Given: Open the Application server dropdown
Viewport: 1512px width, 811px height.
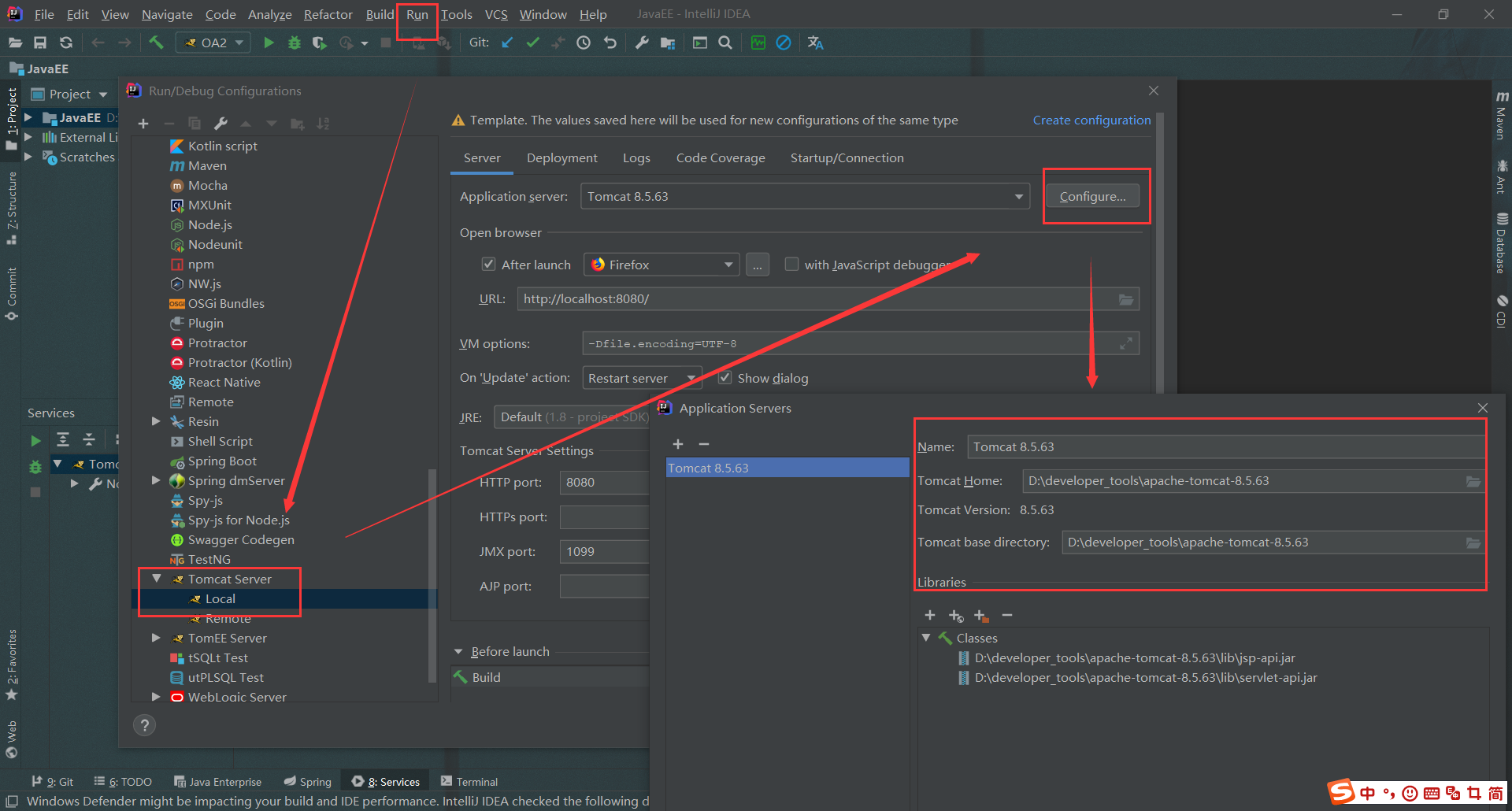Looking at the screenshot, I should pyautogui.click(x=1018, y=197).
